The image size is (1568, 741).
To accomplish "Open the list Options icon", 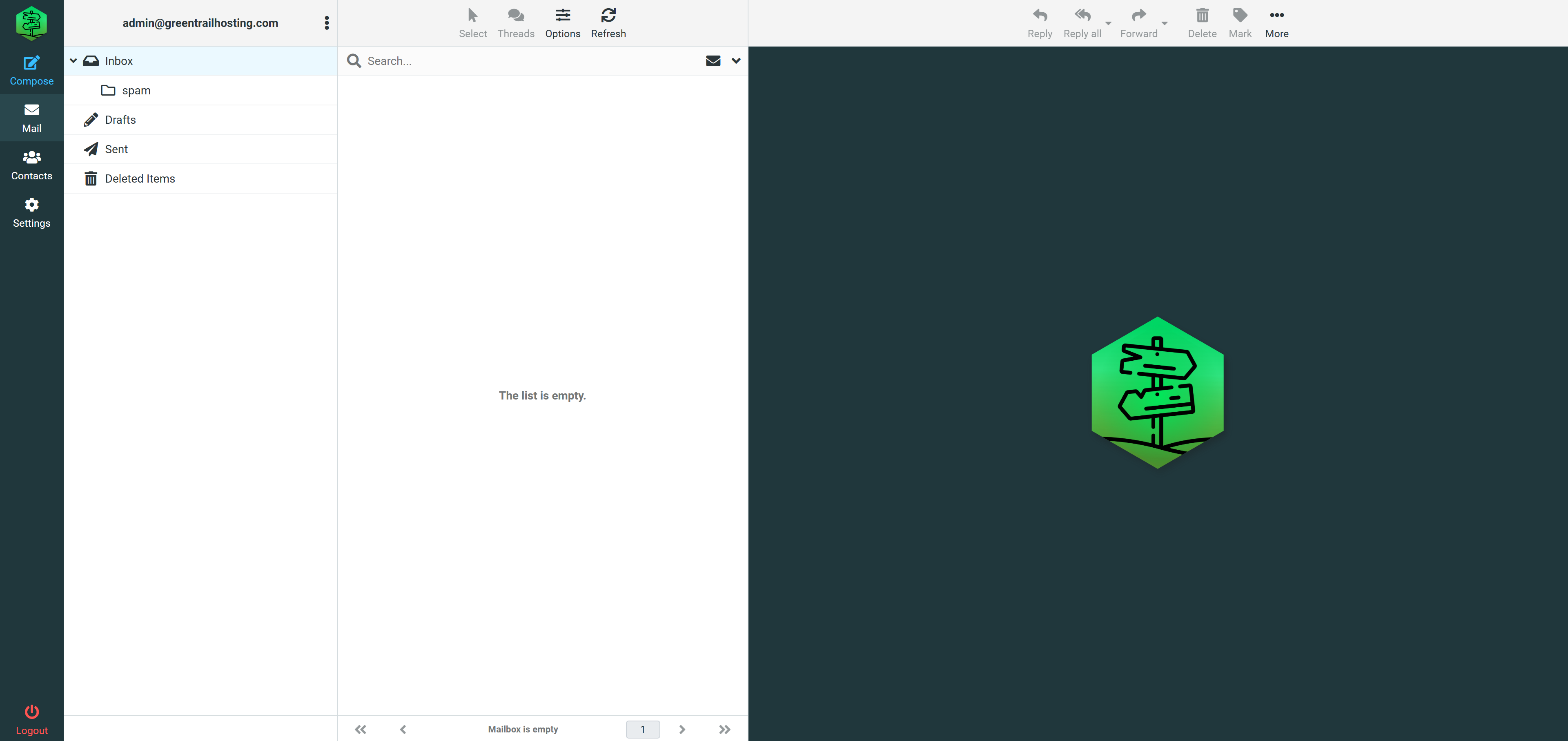I will click(562, 15).
